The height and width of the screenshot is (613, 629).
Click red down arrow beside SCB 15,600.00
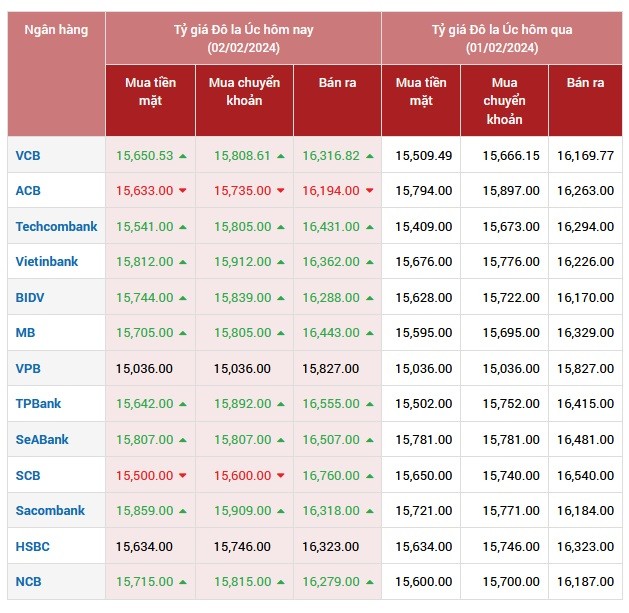click(281, 476)
